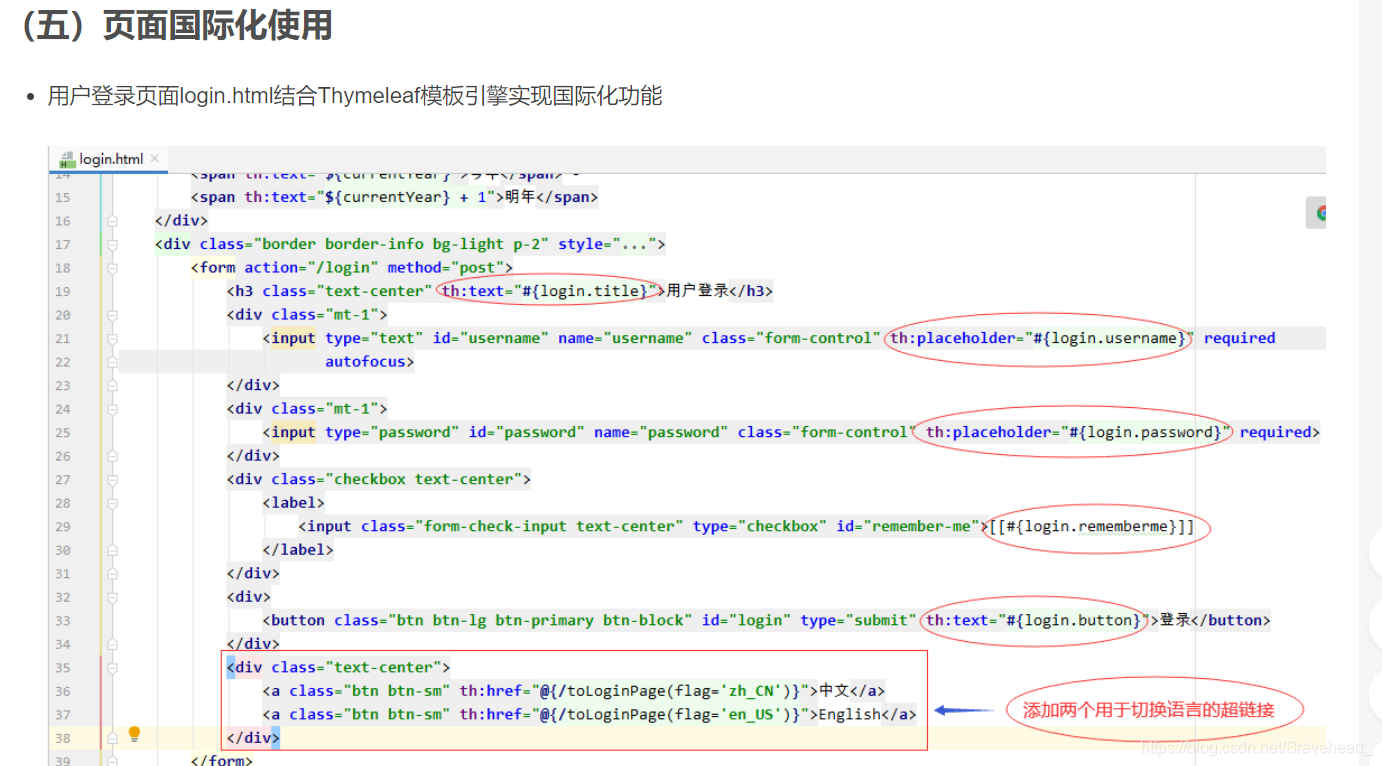
Task: Click the th:text="#{login.title}" attribute
Action: (x=550, y=291)
